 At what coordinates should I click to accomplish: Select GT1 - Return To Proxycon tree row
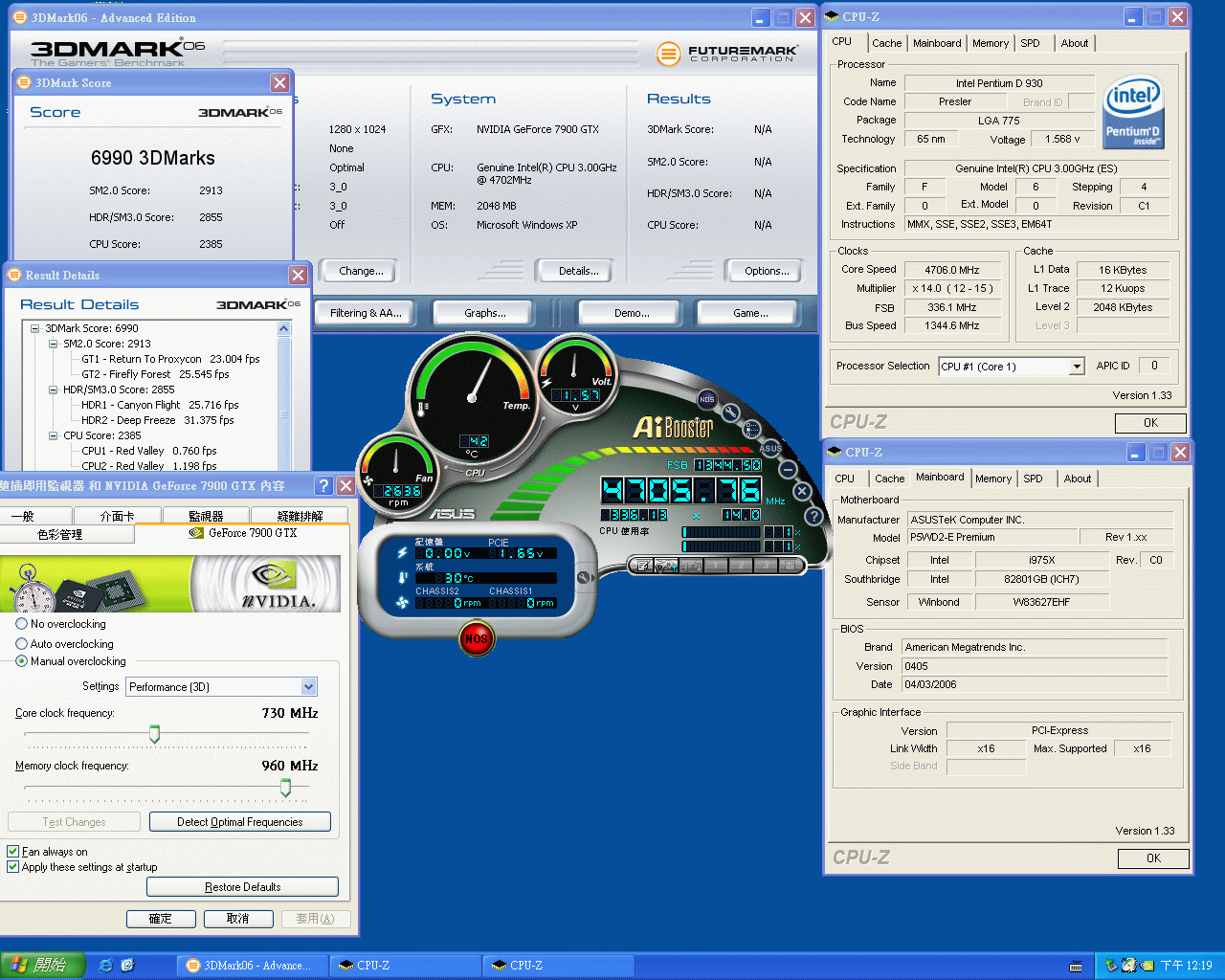click(x=170, y=359)
